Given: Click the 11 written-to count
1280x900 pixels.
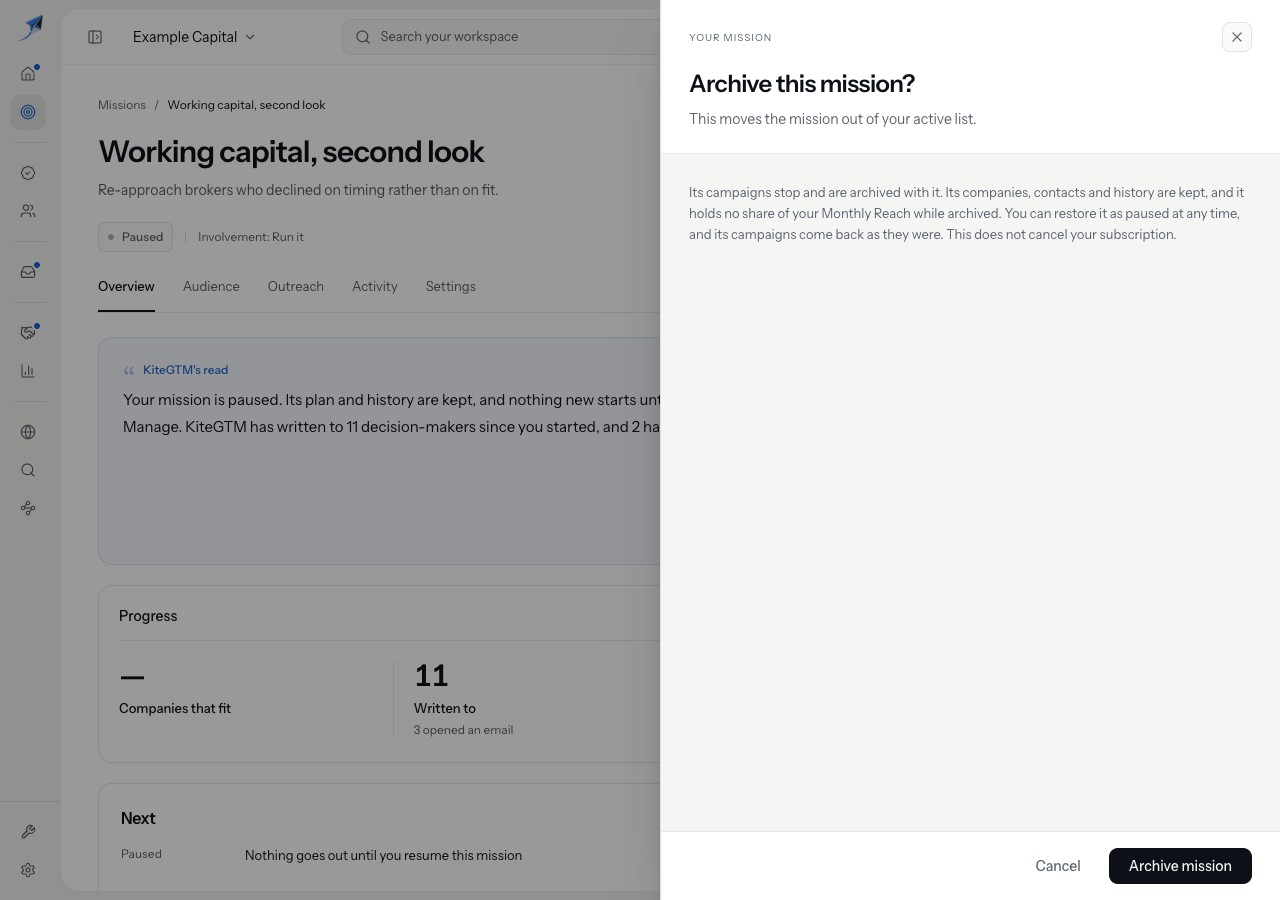Looking at the screenshot, I should pos(431,676).
